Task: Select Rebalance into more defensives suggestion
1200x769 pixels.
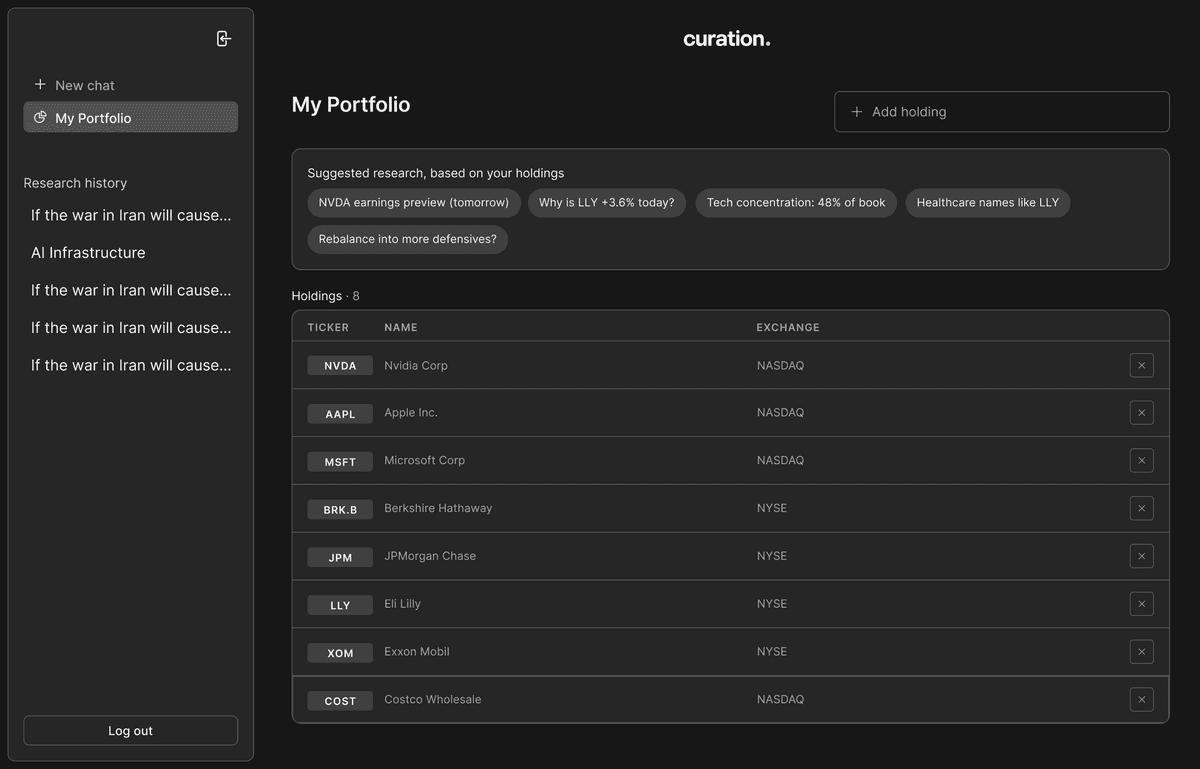Action: 408,239
